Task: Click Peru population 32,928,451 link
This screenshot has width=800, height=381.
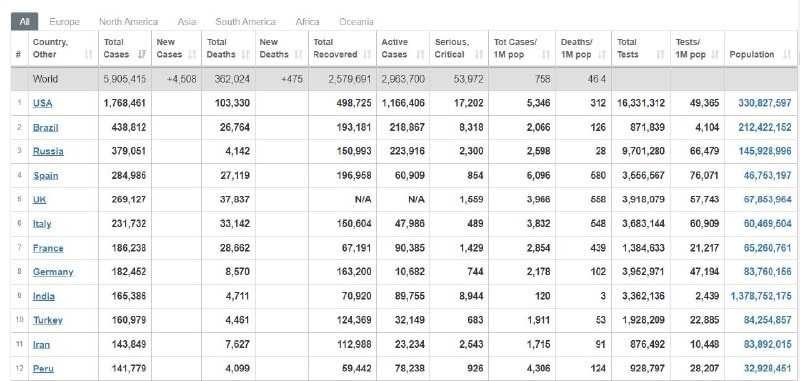Action: [x=768, y=369]
